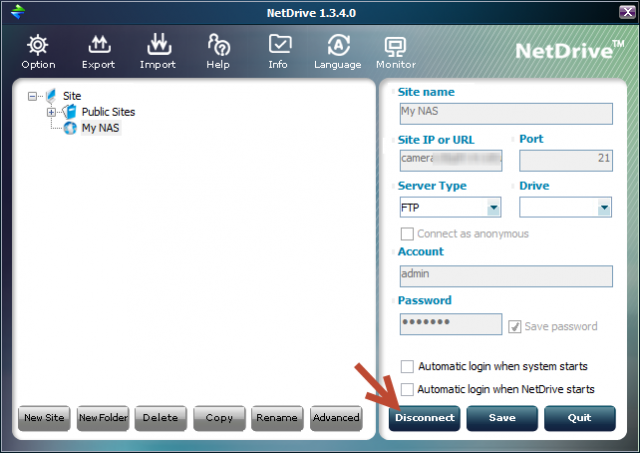
Task: Toggle Connect as anonymous checkbox
Action: point(407,234)
